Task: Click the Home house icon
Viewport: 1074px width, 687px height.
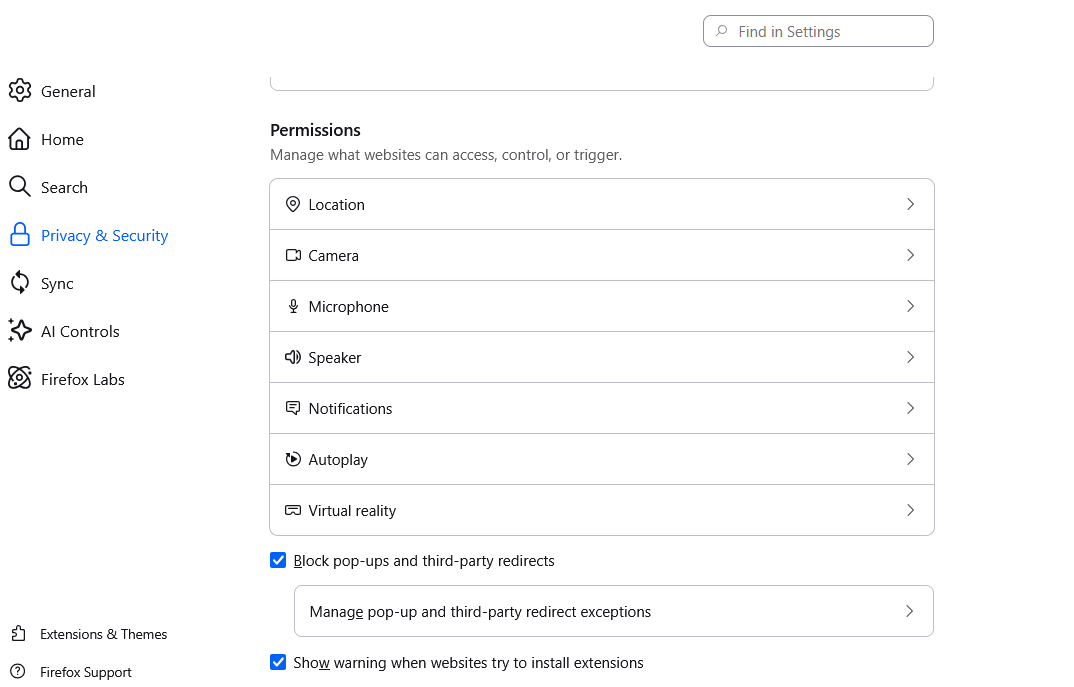Action: point(19,139)
